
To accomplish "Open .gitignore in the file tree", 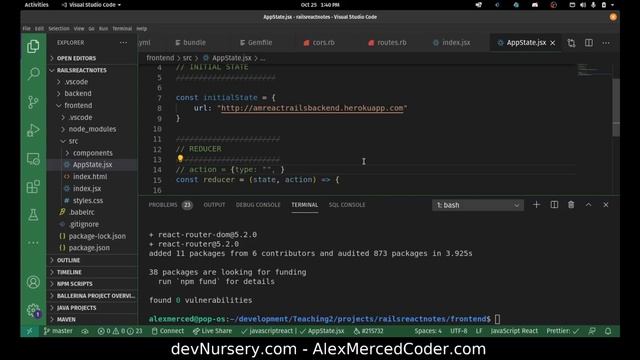I will pos(84,224).
